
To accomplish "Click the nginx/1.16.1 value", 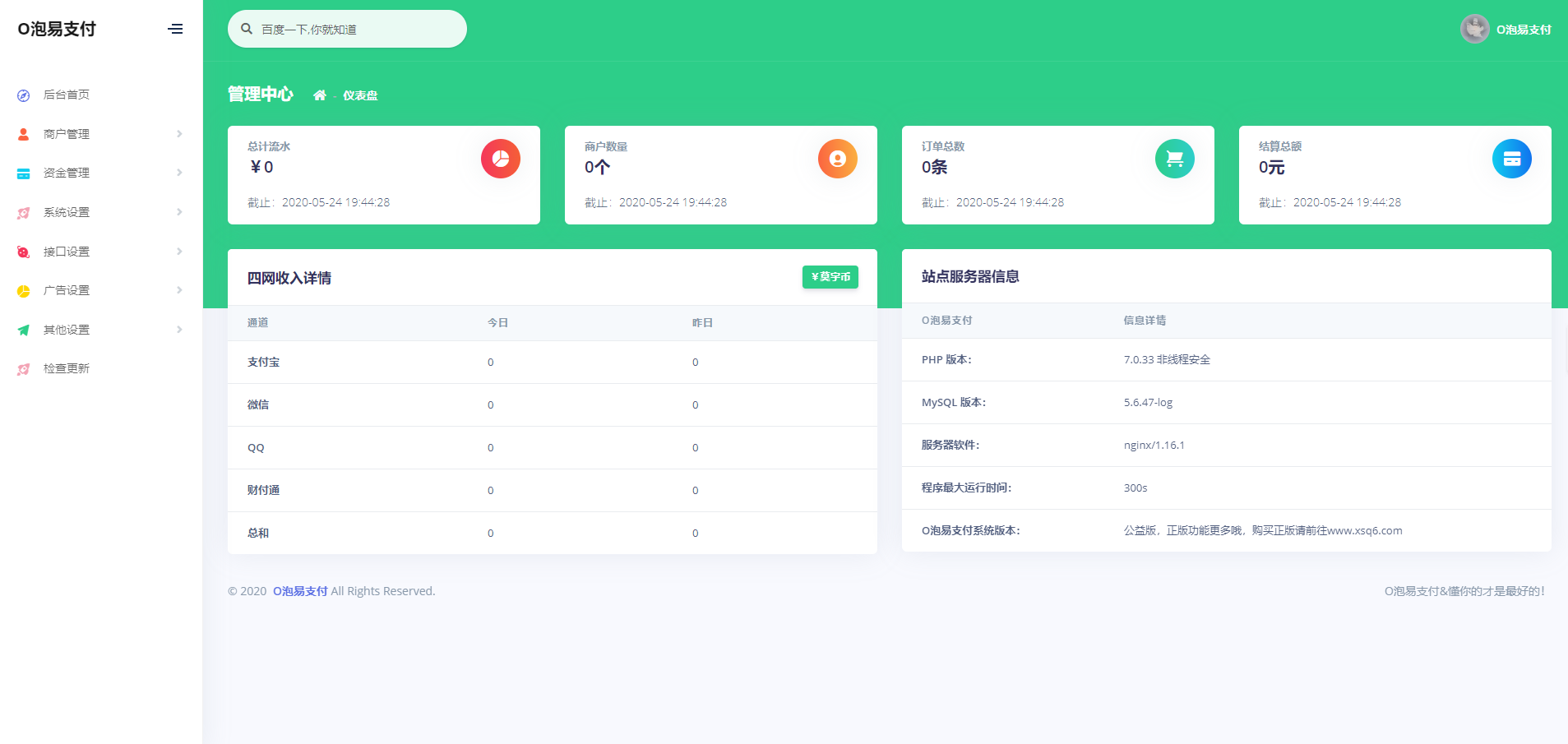I will tap(1154, 445).
